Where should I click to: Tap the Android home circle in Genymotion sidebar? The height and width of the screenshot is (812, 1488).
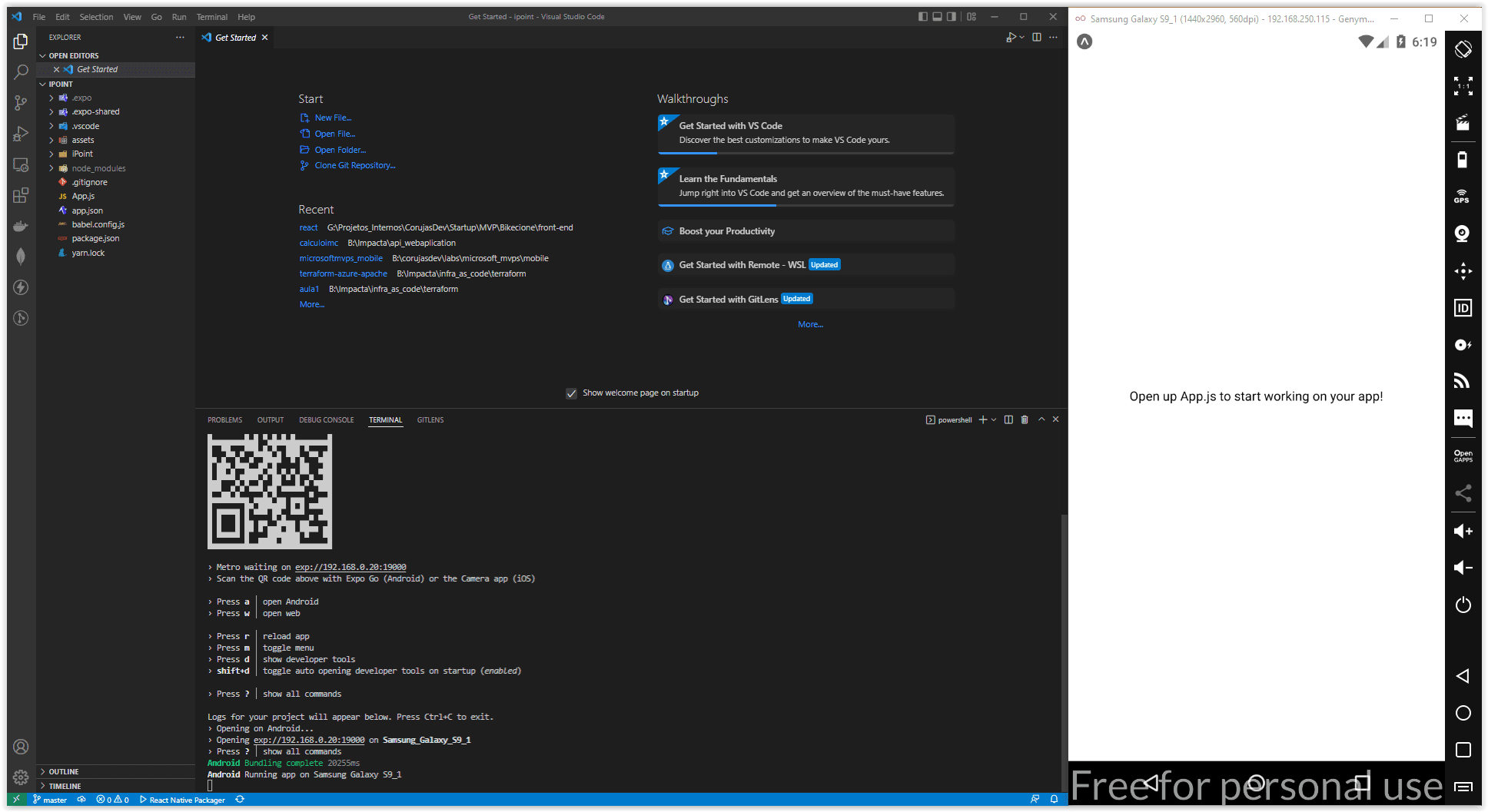[x=1463, y=713]
